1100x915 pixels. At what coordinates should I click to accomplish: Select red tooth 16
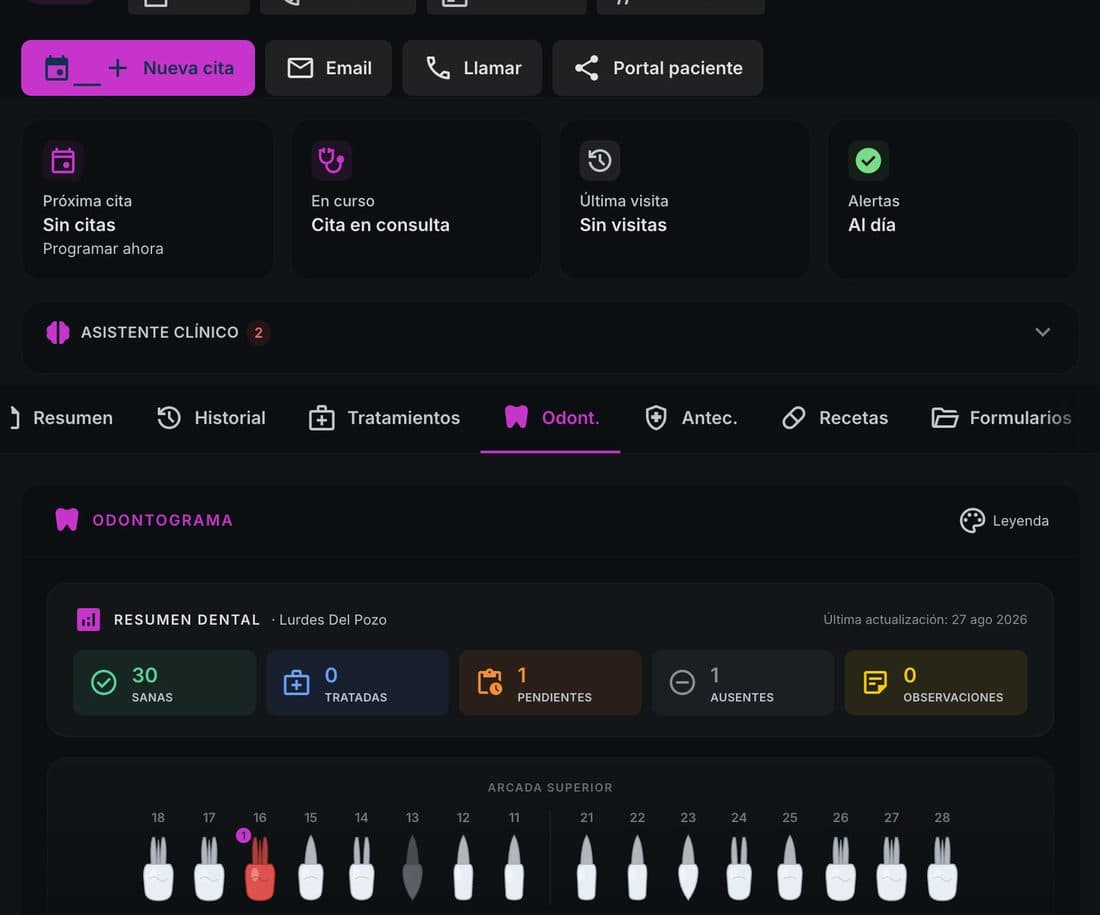coord(260,868)
